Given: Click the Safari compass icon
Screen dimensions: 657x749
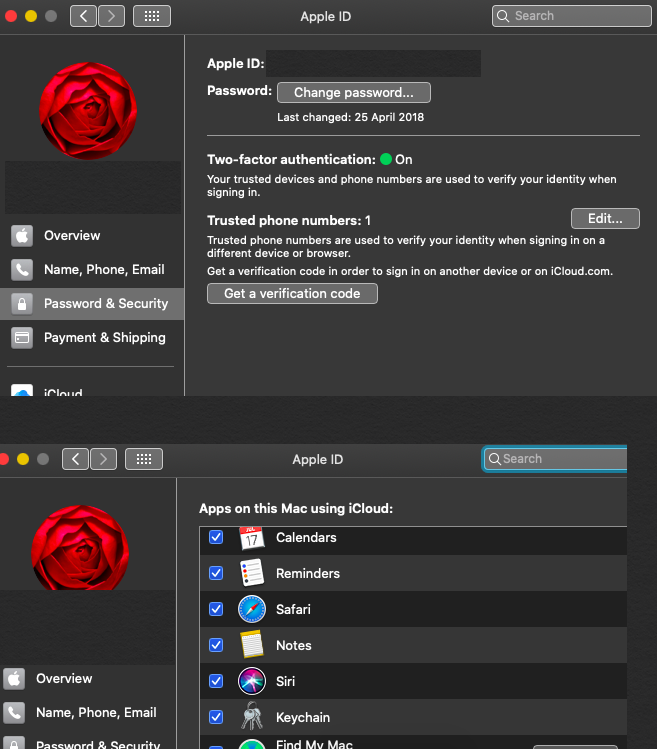Looking at the screenshot, I should point(252,609).
